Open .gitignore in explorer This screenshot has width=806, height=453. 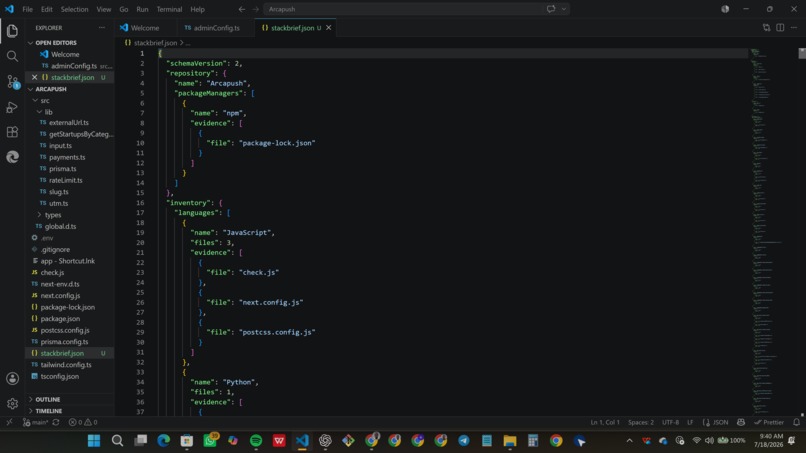coord(55,249)
